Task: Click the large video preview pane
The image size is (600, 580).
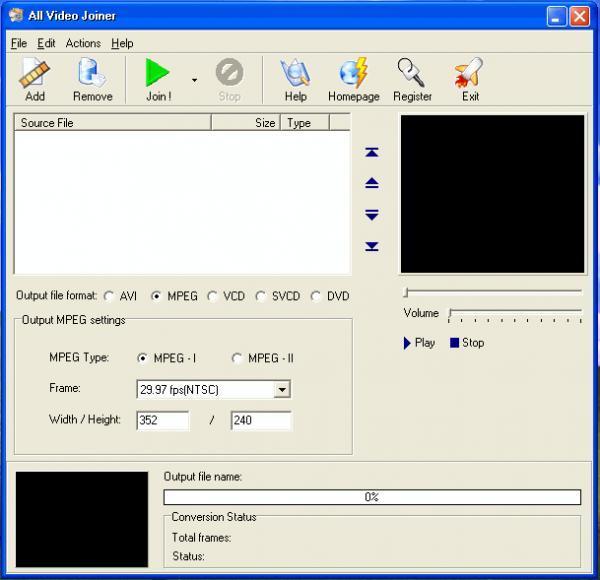Action: pos(492,194)
